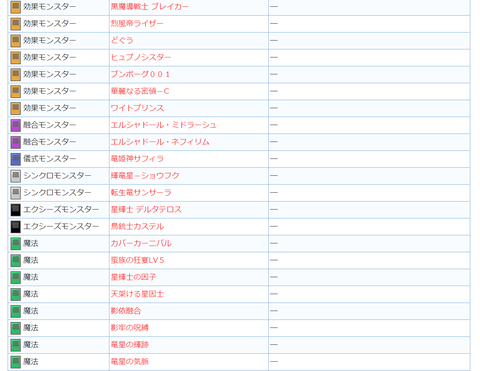
Task: Select 魔法 text in 星輝士の因子 row
Action: click(31, 277)
